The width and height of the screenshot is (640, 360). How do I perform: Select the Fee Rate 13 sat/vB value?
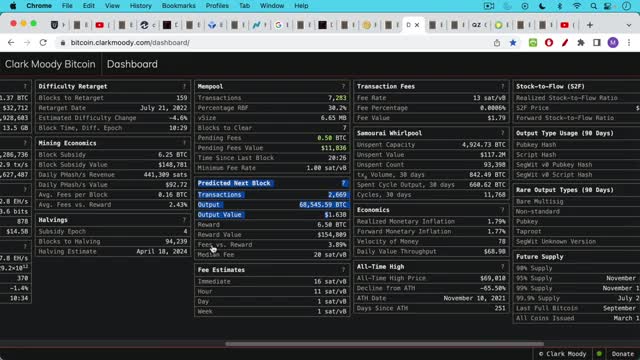point(489,98)
